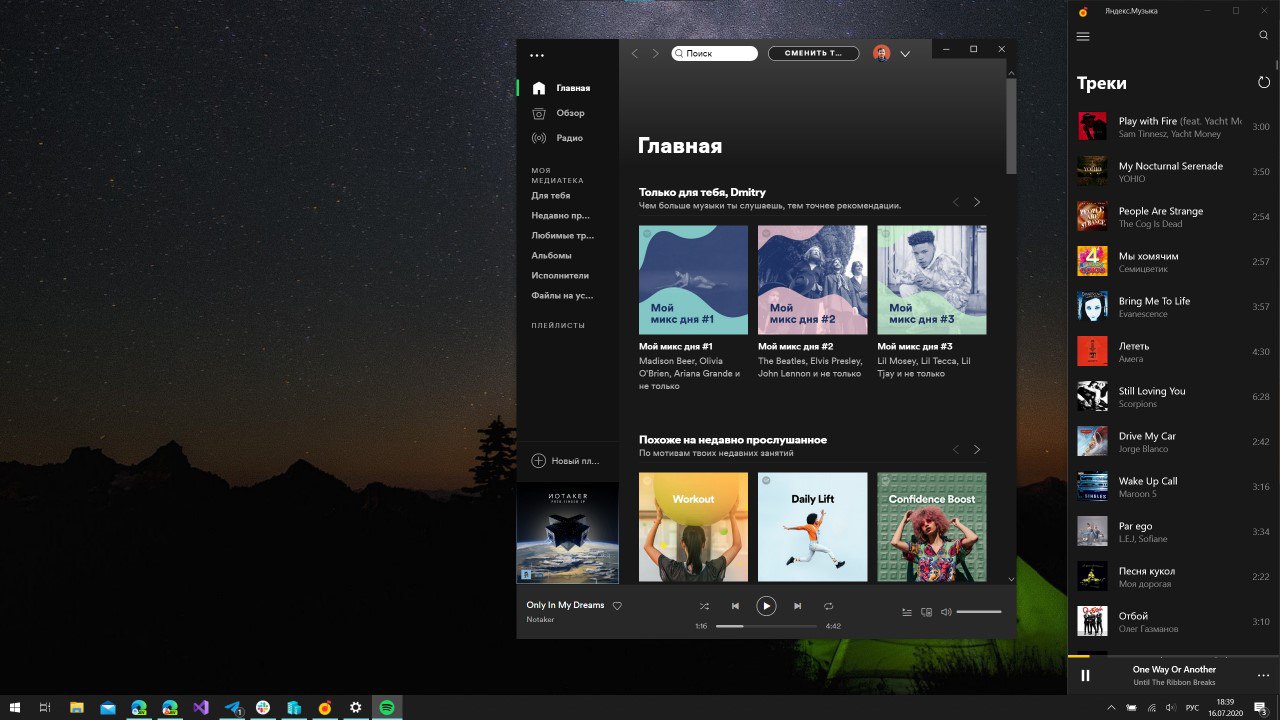The height and width of the screenshot is (720, 1280).
Task: Open Telegram from the taskbar
Action: click(232, 708)
